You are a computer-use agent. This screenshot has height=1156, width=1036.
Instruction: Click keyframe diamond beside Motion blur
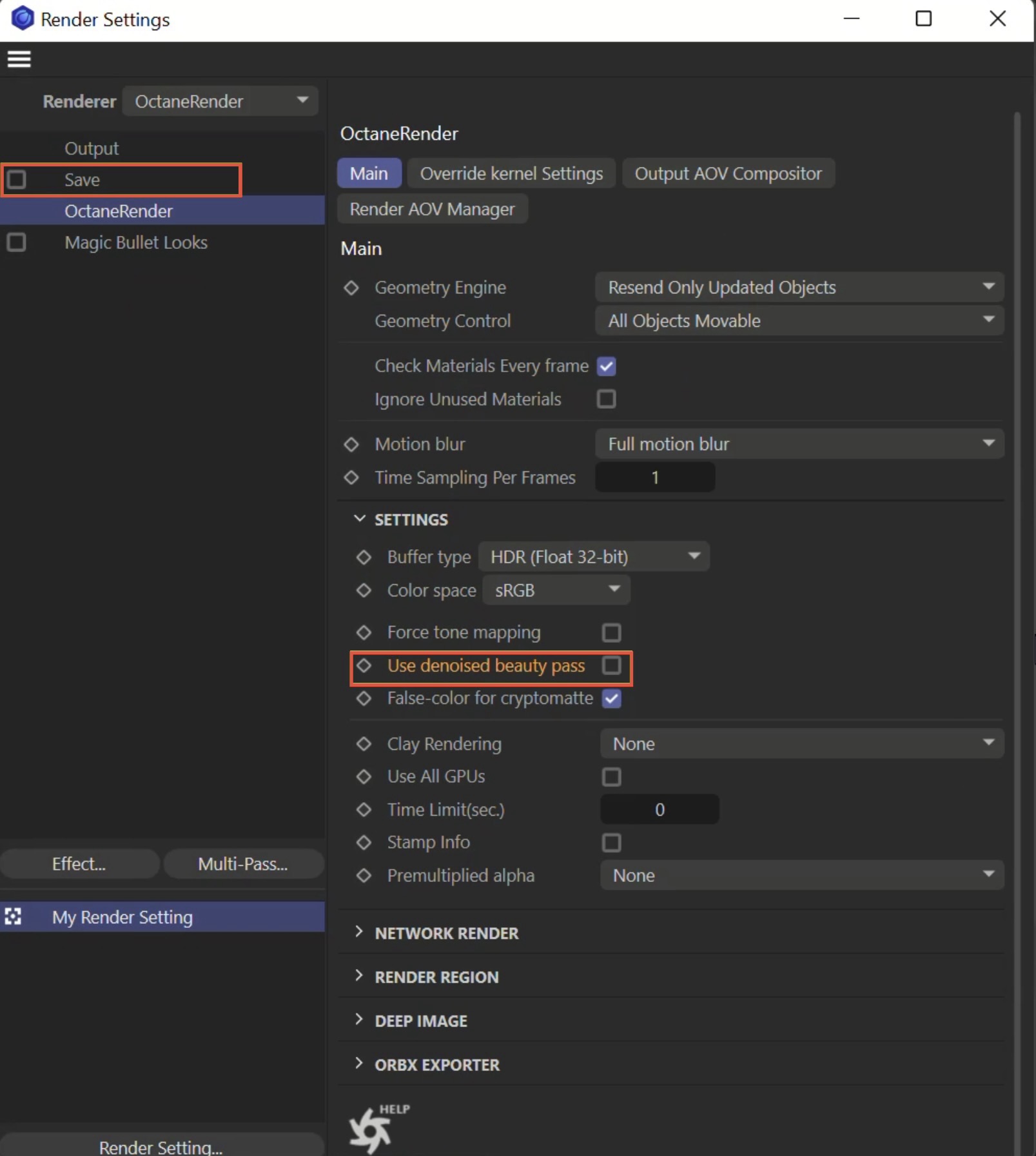[351, 444]
